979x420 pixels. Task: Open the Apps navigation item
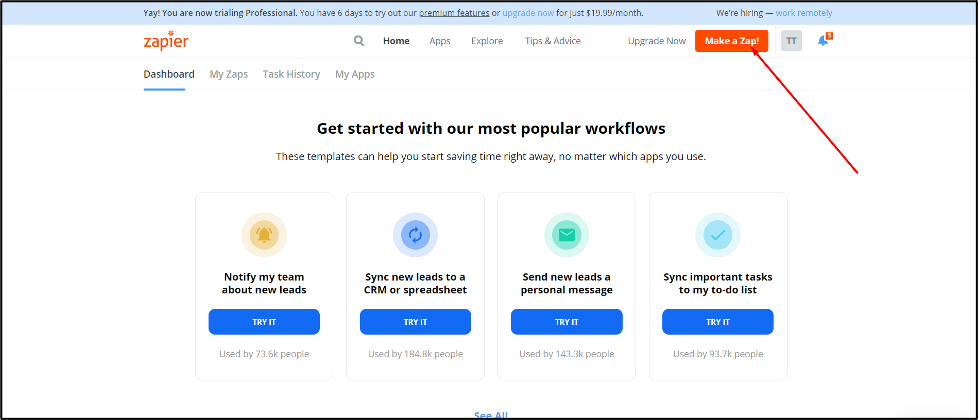point(440,41)
